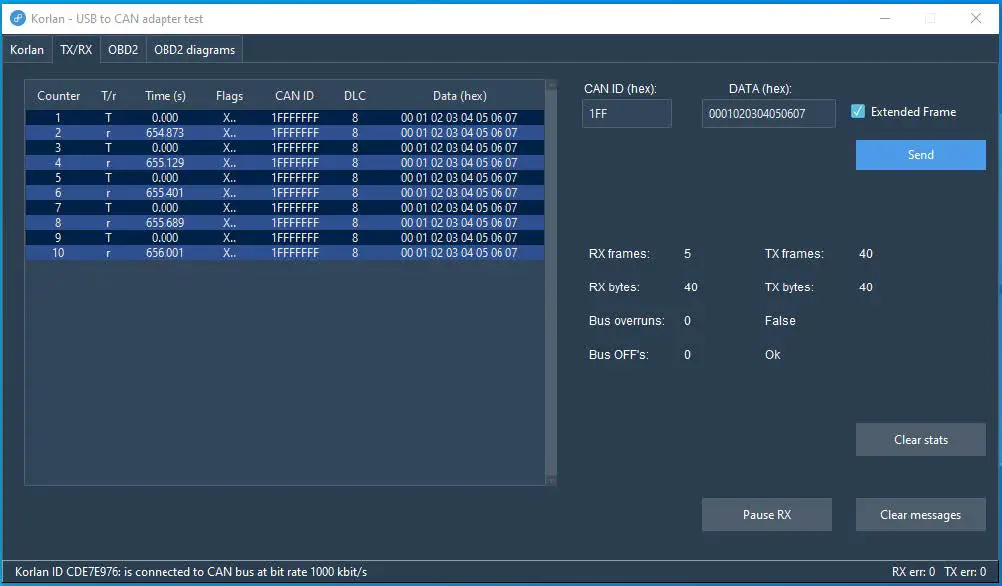Clear the messages list
The width and height of the screenshot is (1002, 586).
[x=920, y=514]
